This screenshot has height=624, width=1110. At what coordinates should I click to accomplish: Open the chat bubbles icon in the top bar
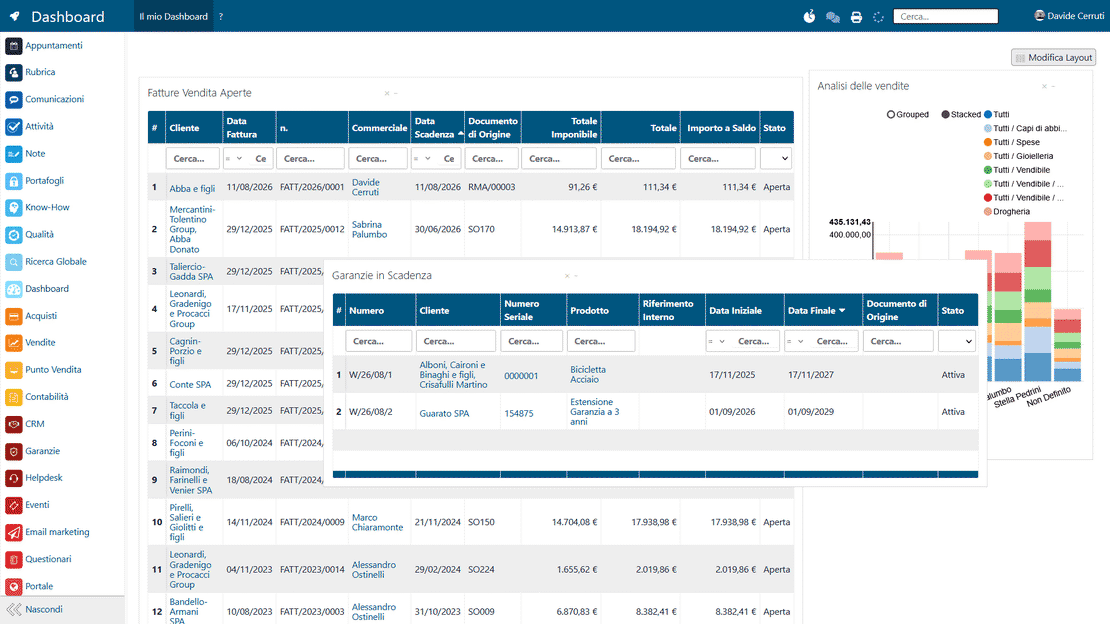[x=832, y=17]
